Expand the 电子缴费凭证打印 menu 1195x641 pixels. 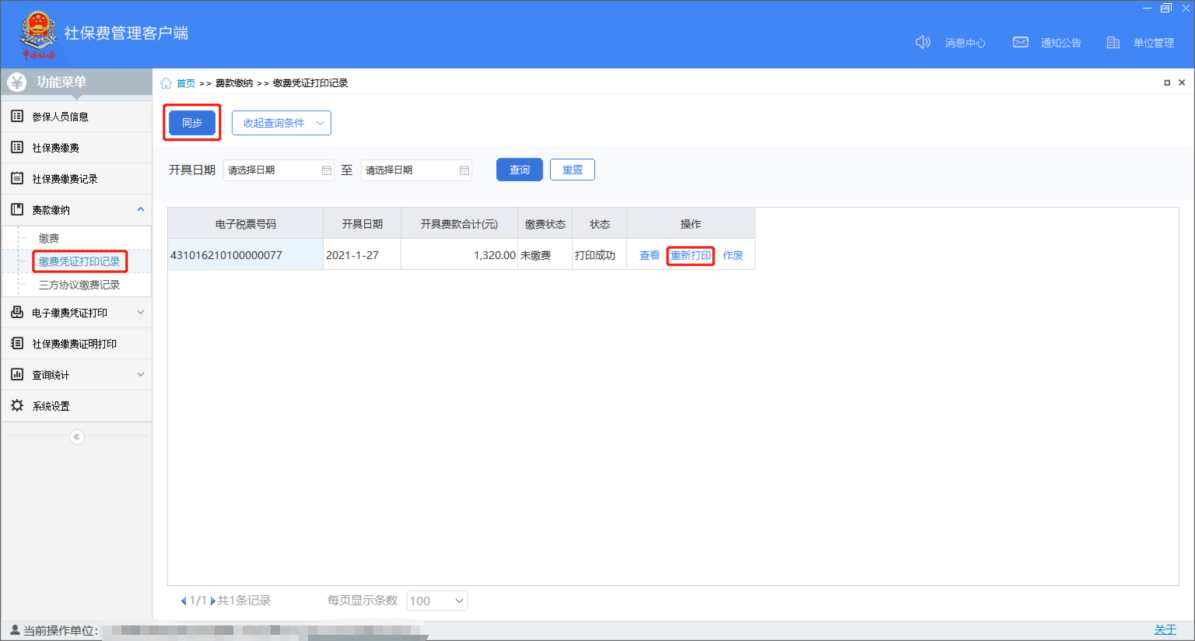(x=140, y=313)
